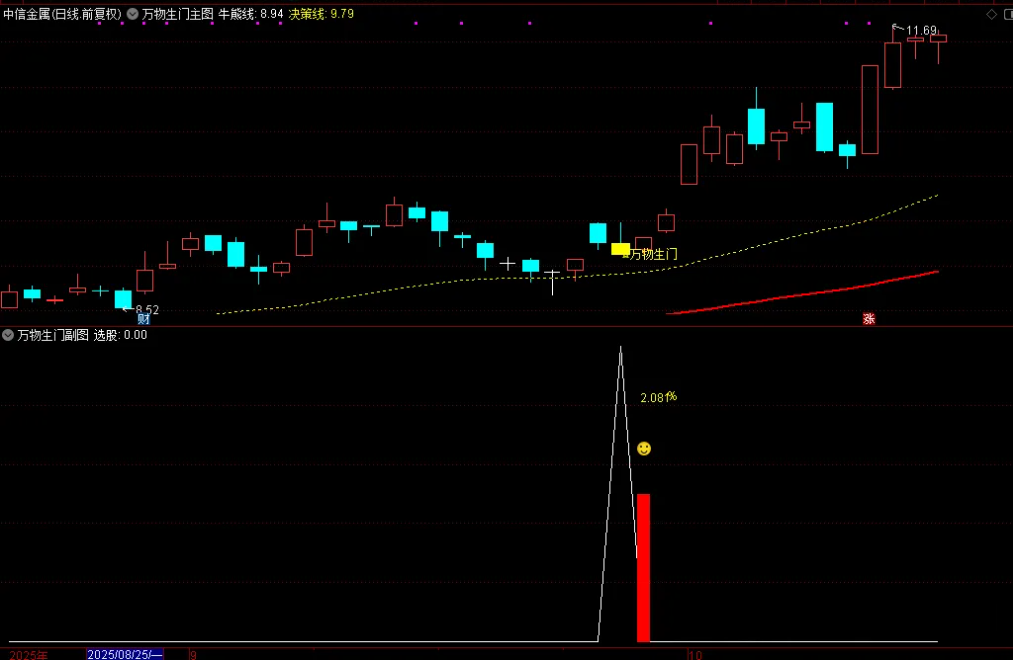The width and height of the screenshot is (1013, 660).
Task: Expand the 万物生门副图 indicator dropdown
Action: (8, 335)
